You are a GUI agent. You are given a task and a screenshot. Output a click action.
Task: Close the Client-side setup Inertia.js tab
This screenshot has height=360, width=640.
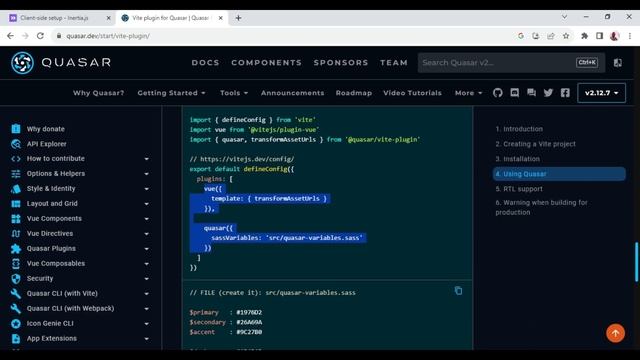click(108, 18)
